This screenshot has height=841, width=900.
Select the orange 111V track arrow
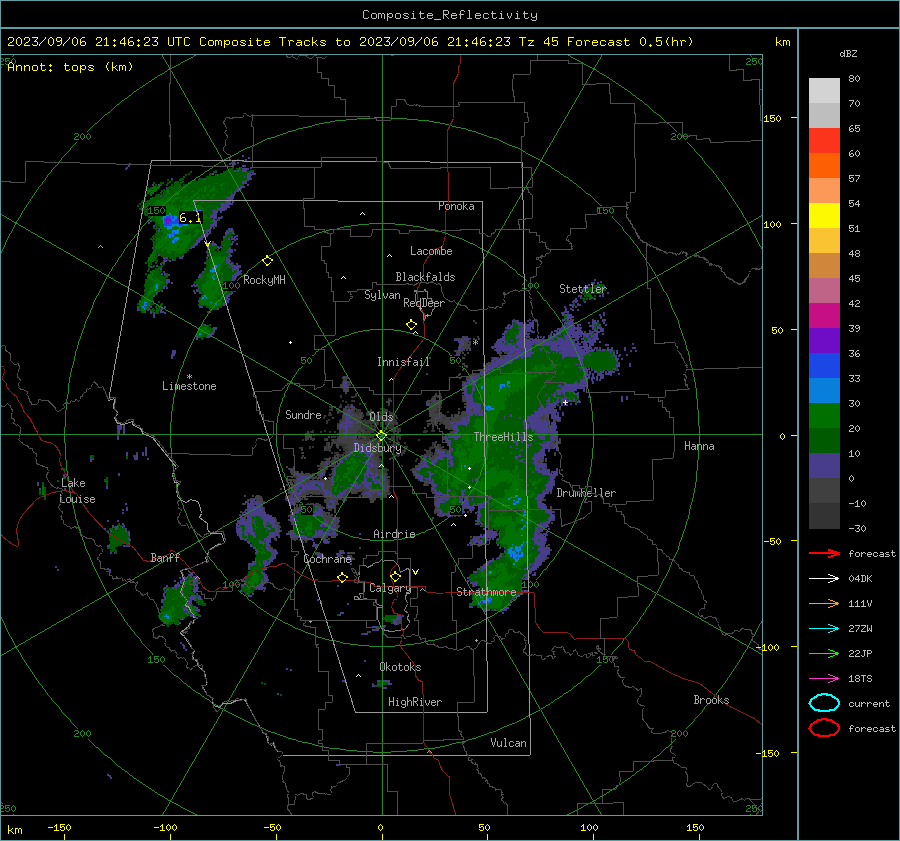824,603
